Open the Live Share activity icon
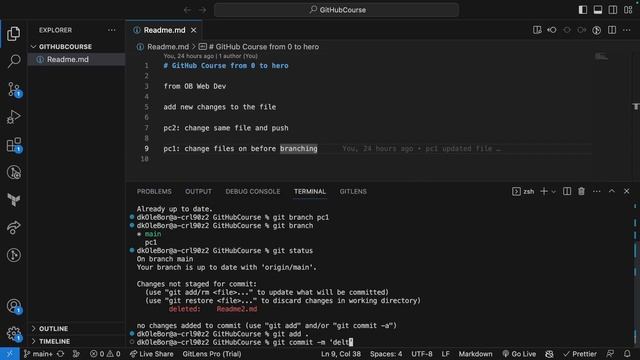Screen dimensions: 640x360 13,227
